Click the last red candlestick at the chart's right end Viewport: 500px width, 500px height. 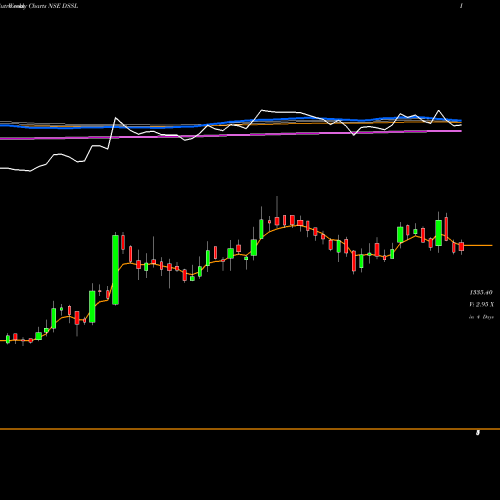[x=461, y=247]
